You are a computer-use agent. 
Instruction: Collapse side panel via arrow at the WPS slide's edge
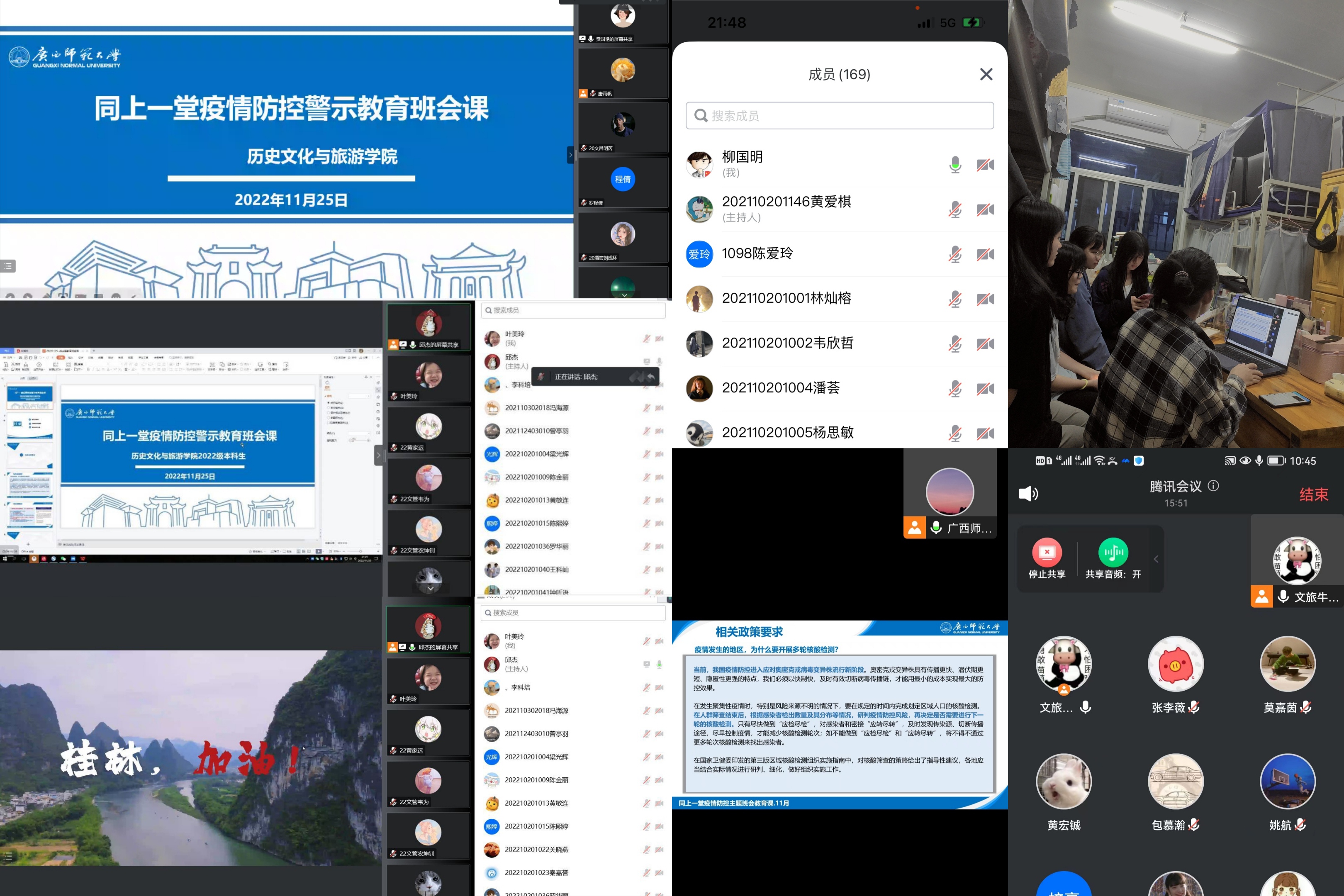[378, 455]
